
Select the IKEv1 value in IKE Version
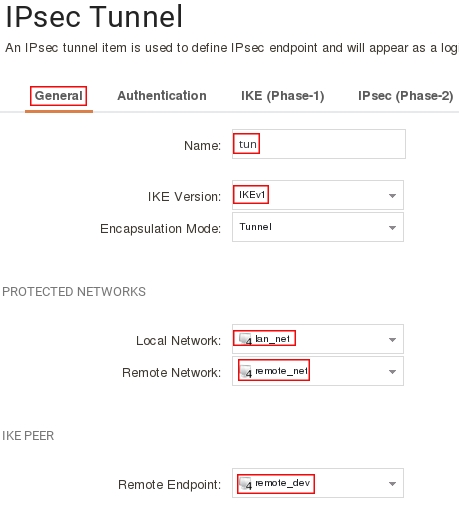(x=252, y=195)
